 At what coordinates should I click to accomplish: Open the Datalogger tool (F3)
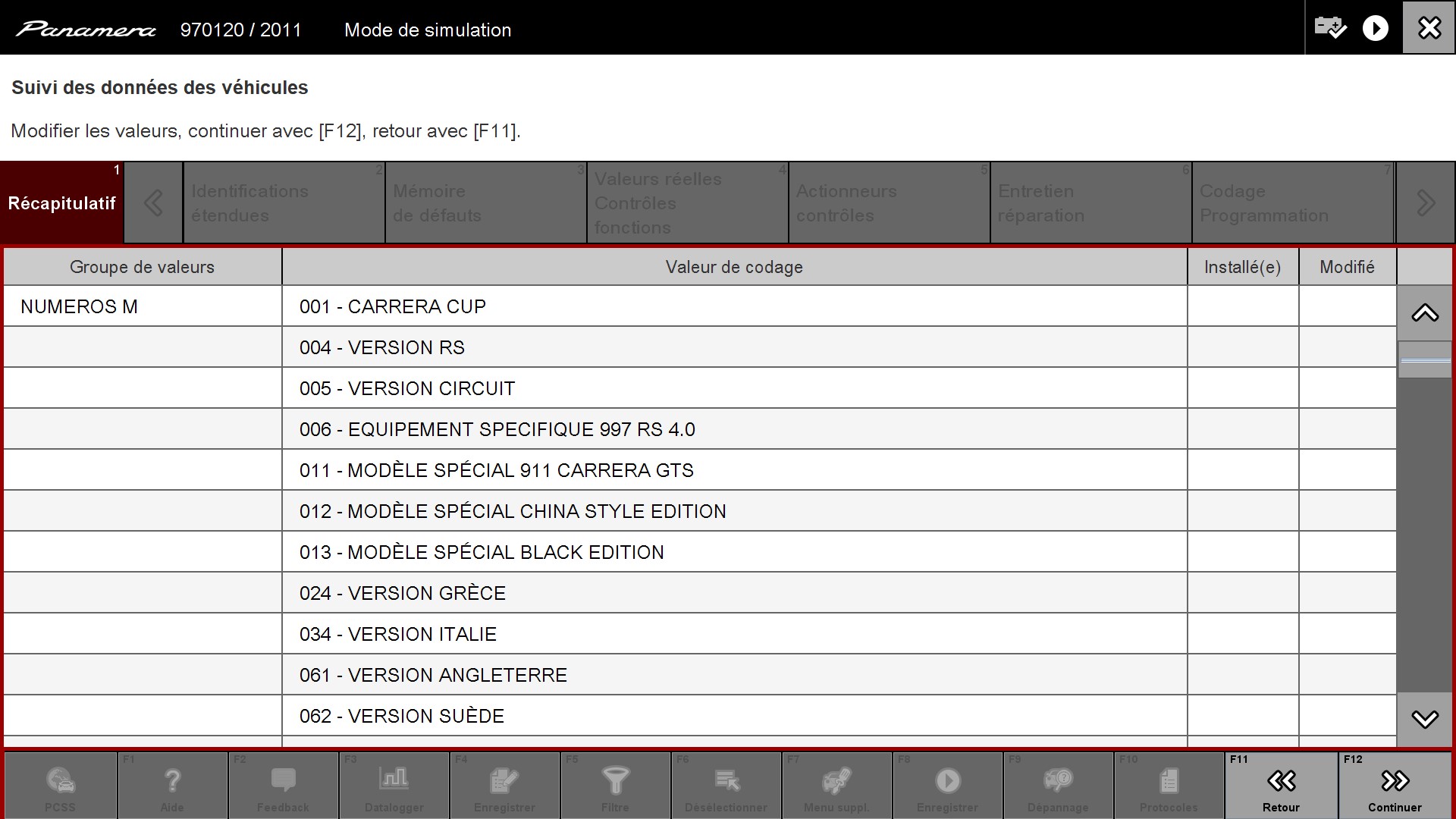394,786
